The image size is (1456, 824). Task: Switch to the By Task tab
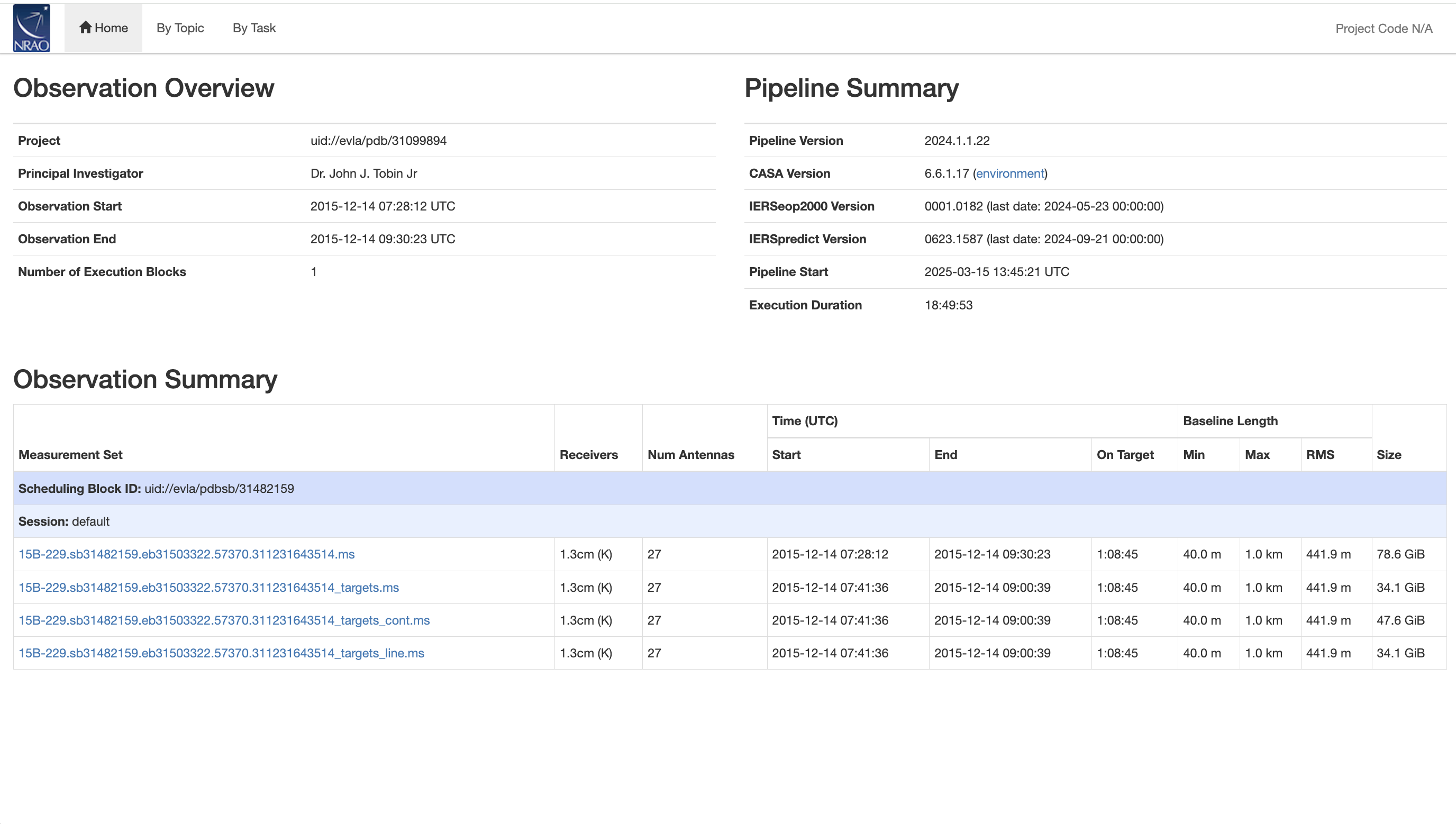click(x=254, y=29)
